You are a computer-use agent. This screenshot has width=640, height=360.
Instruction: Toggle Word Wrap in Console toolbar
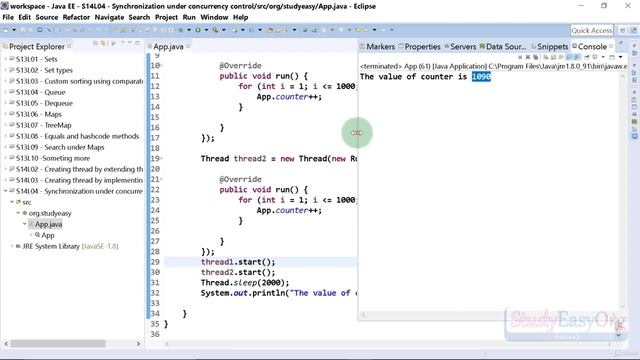[561, 57]
